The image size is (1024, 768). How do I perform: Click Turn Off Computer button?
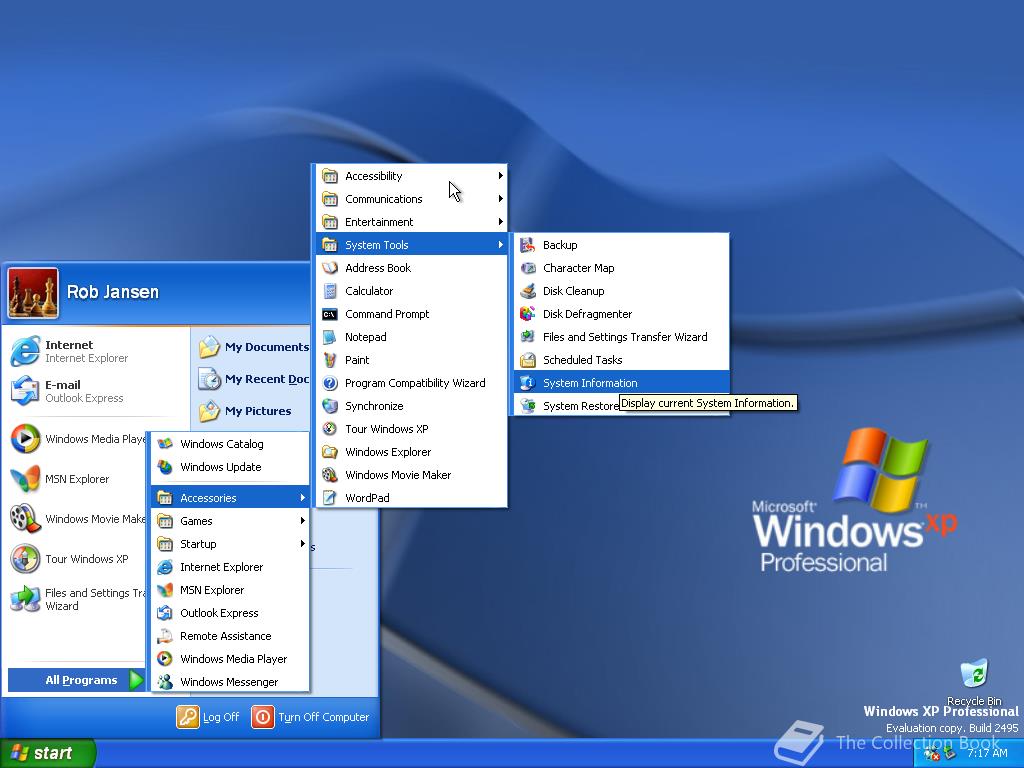(311, 717)
